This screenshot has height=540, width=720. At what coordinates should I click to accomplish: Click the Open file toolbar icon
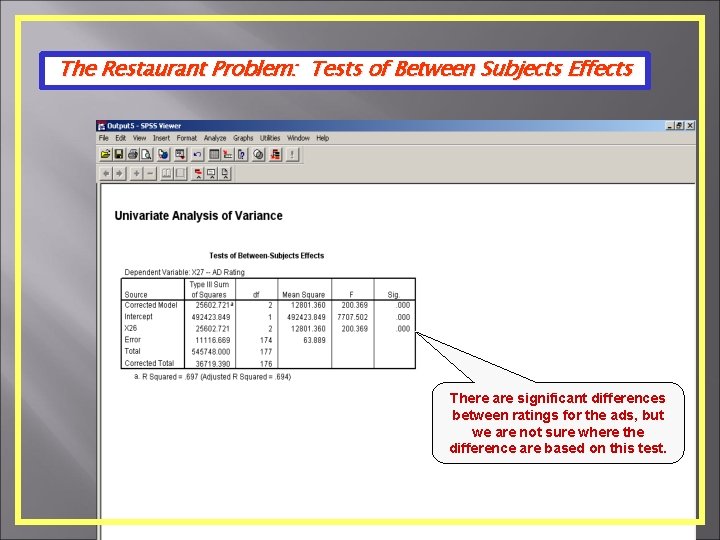tap(105, 155)
